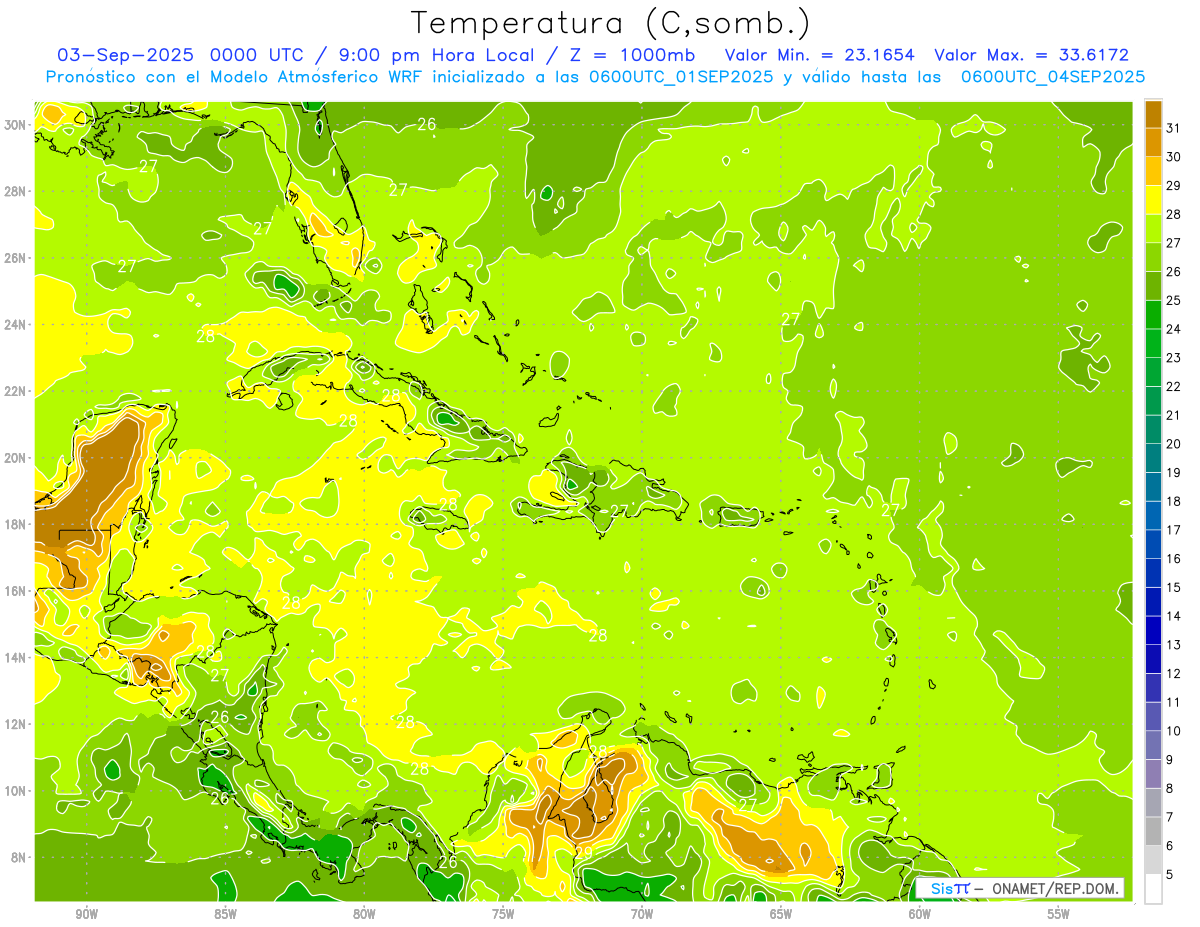
Task: Click the latitude label '22N'
Action: pyautogui.click(x=17, y=391)
